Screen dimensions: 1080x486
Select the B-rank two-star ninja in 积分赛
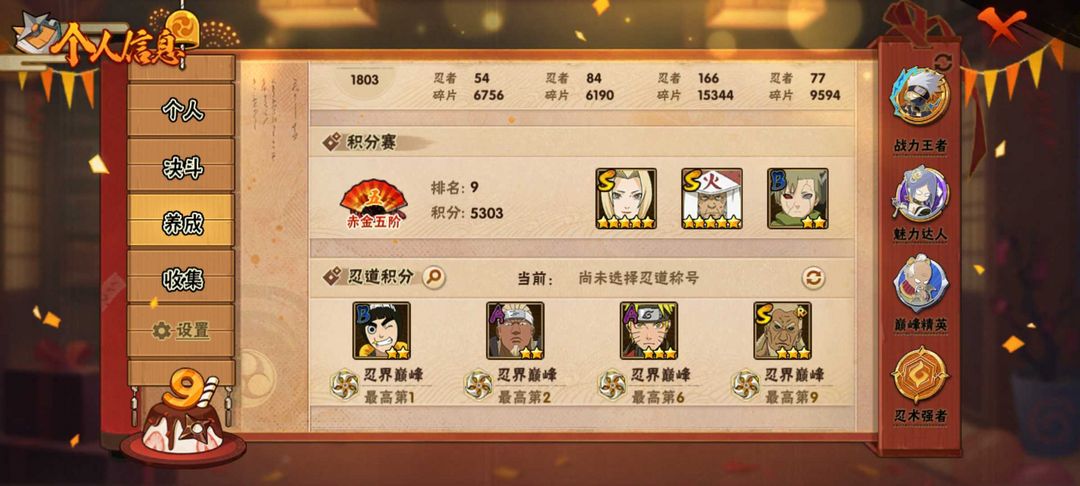tap(798, 199)
